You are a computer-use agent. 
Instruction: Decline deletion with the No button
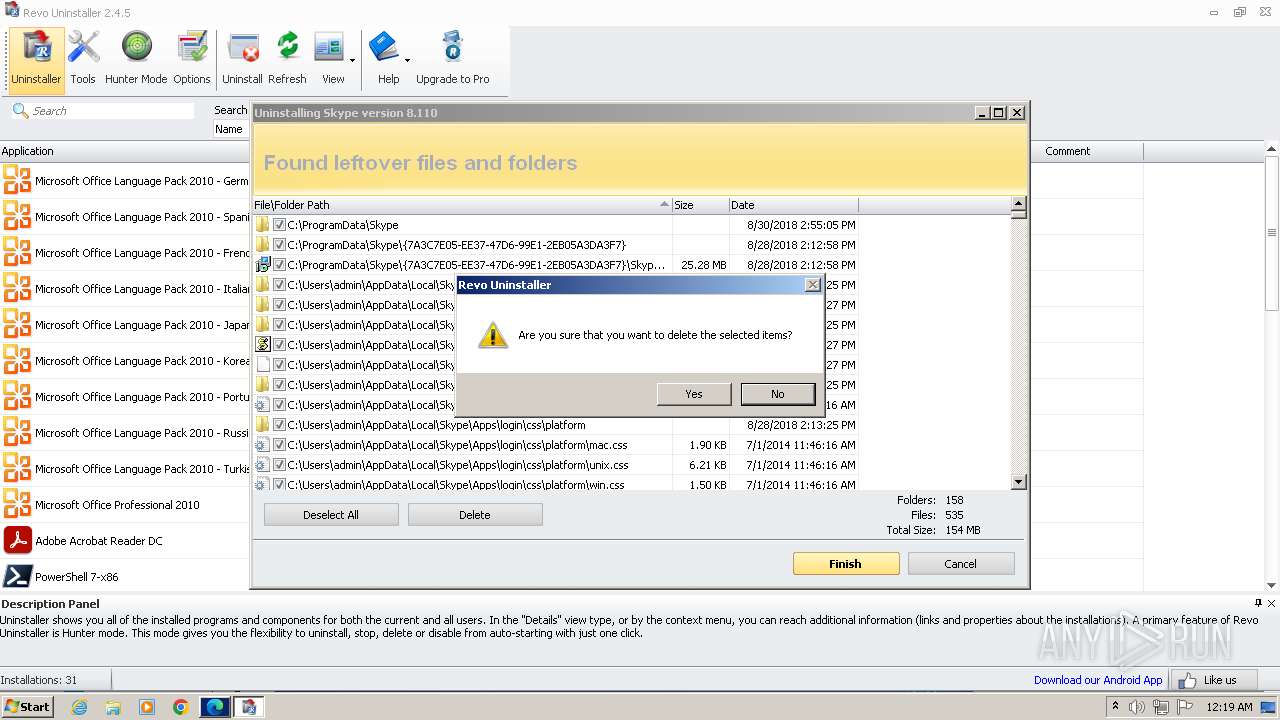pos(778,394)
